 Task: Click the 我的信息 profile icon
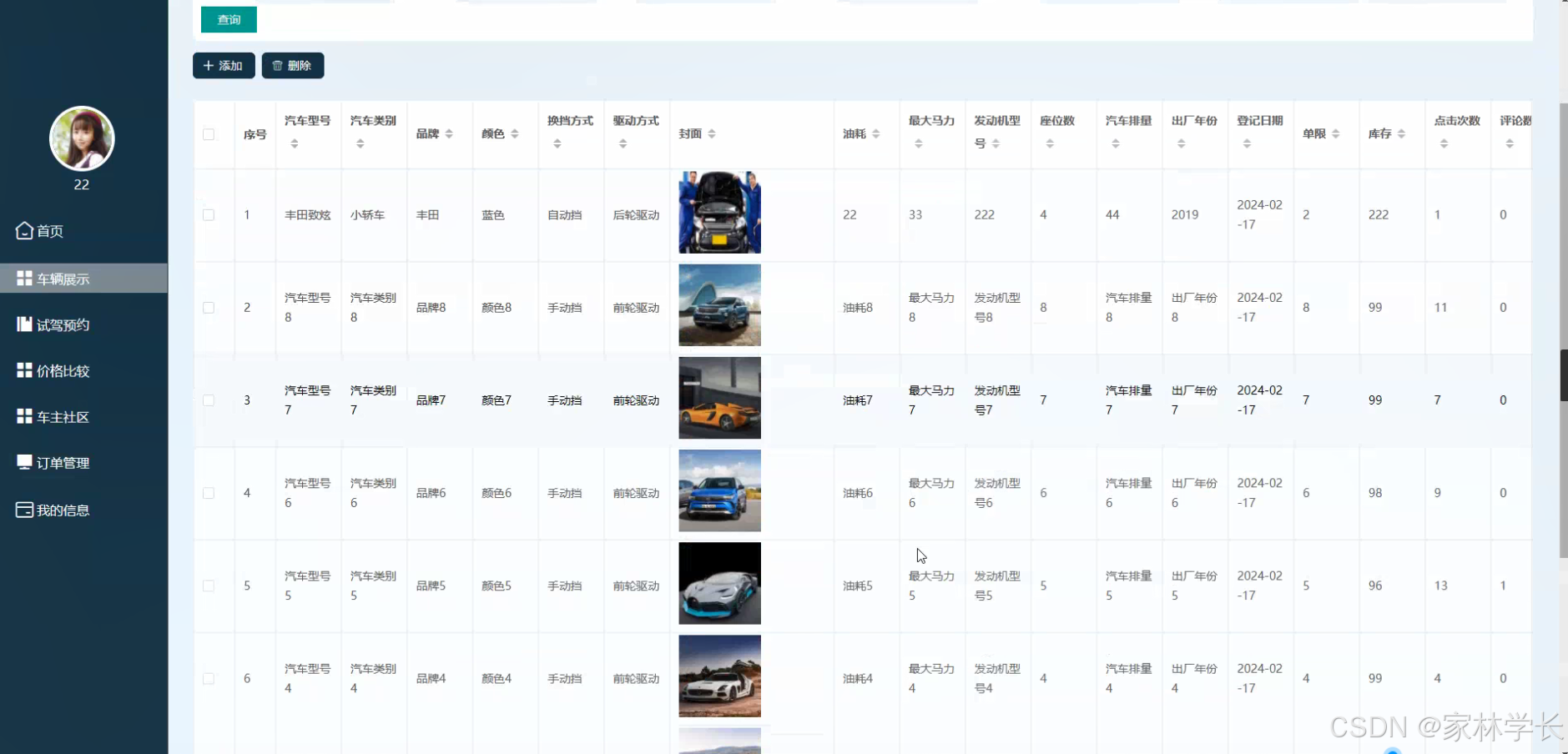click(x=23, y=510)
